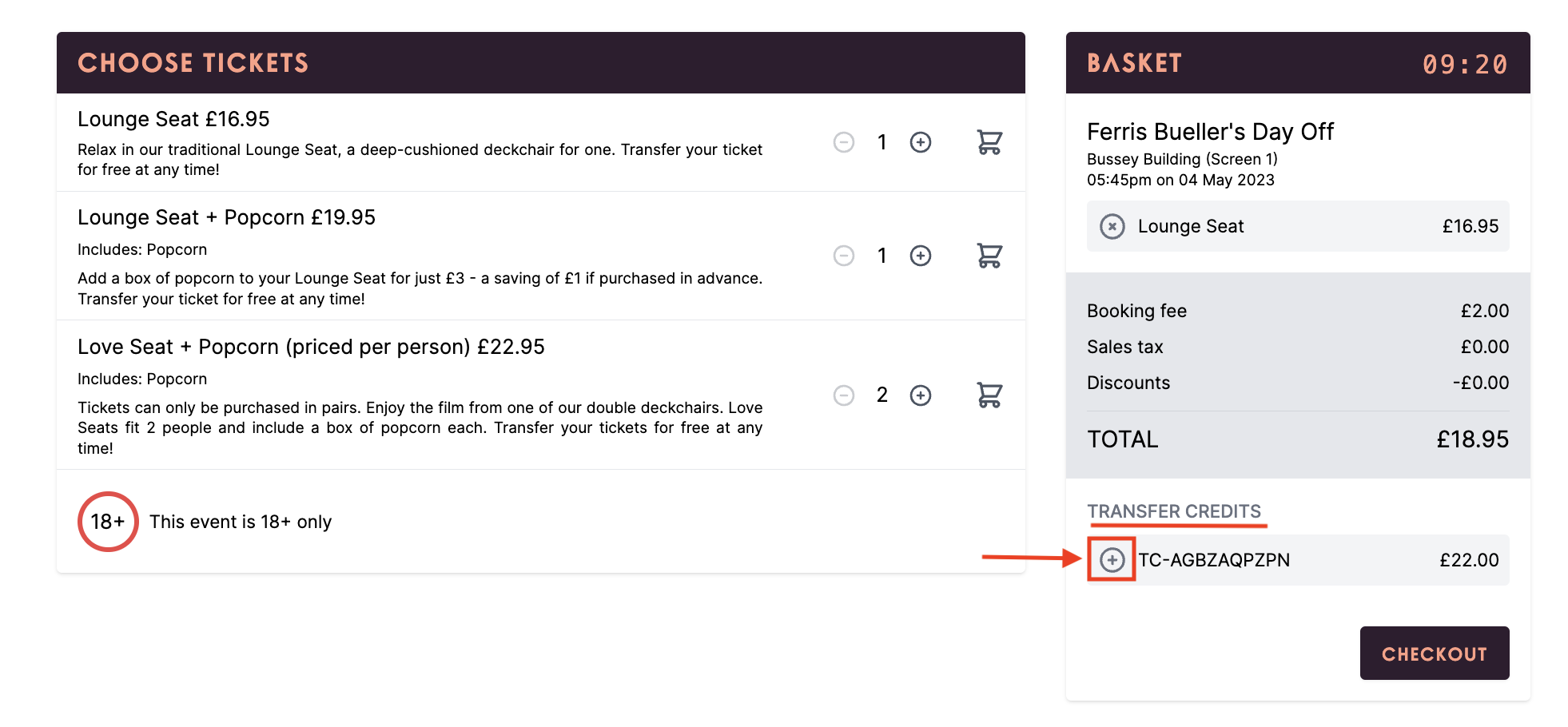
Task: Decrease Love Seat + Popcorn quantity
Action: (x=844, y=395)
